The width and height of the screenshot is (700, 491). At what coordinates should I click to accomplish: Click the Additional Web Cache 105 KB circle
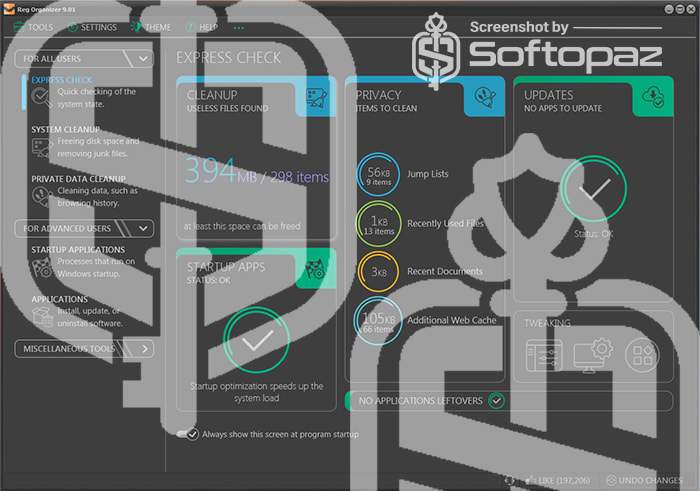[x=378, y=321]
